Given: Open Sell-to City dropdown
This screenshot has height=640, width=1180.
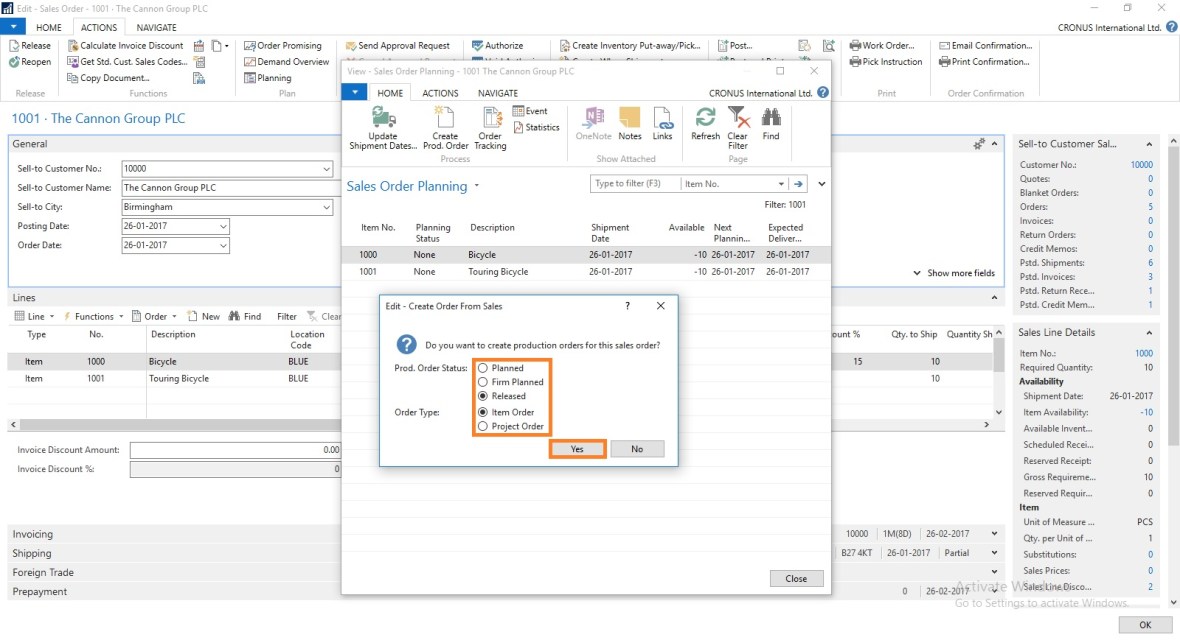Looking at the screenshot, I should click(326, 207).
